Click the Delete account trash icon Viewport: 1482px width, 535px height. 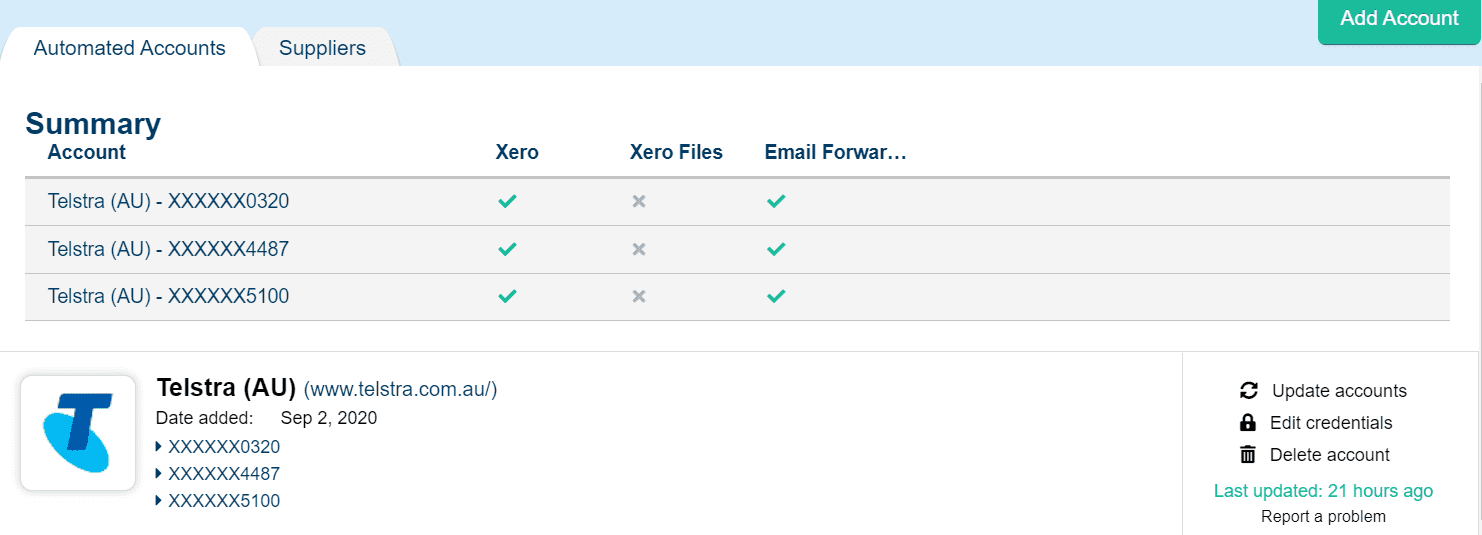(x=1247, y=455)
